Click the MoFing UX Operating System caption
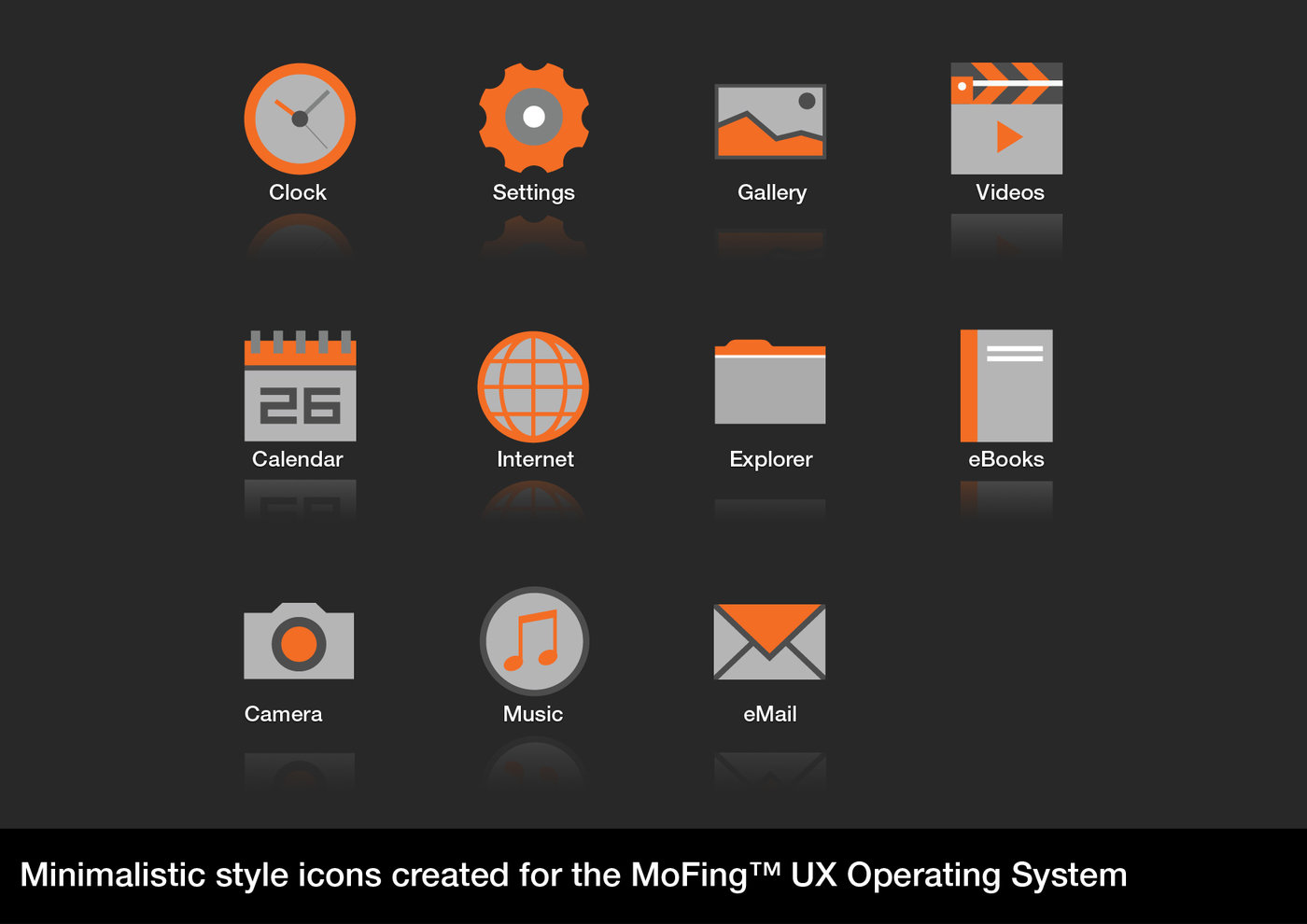1307x924 pixels. coord(573,875)
